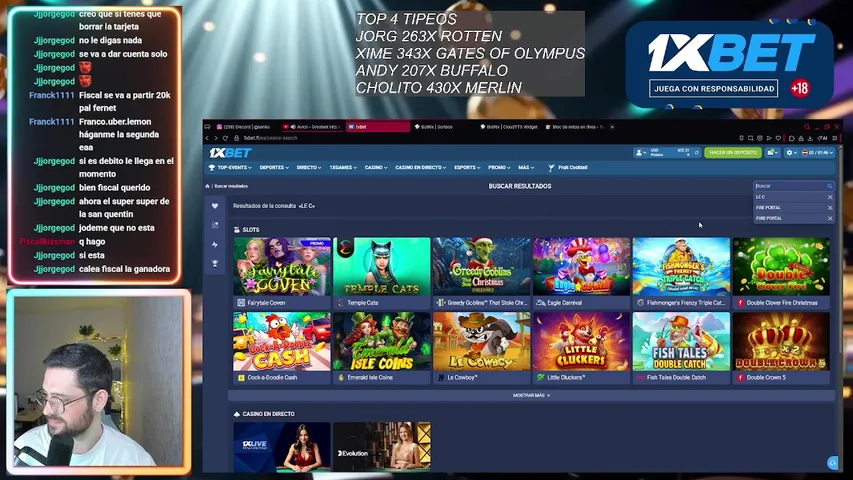Open Cock-a-Doodle Cash slot
853x480 pixels.
pos(282,347)
